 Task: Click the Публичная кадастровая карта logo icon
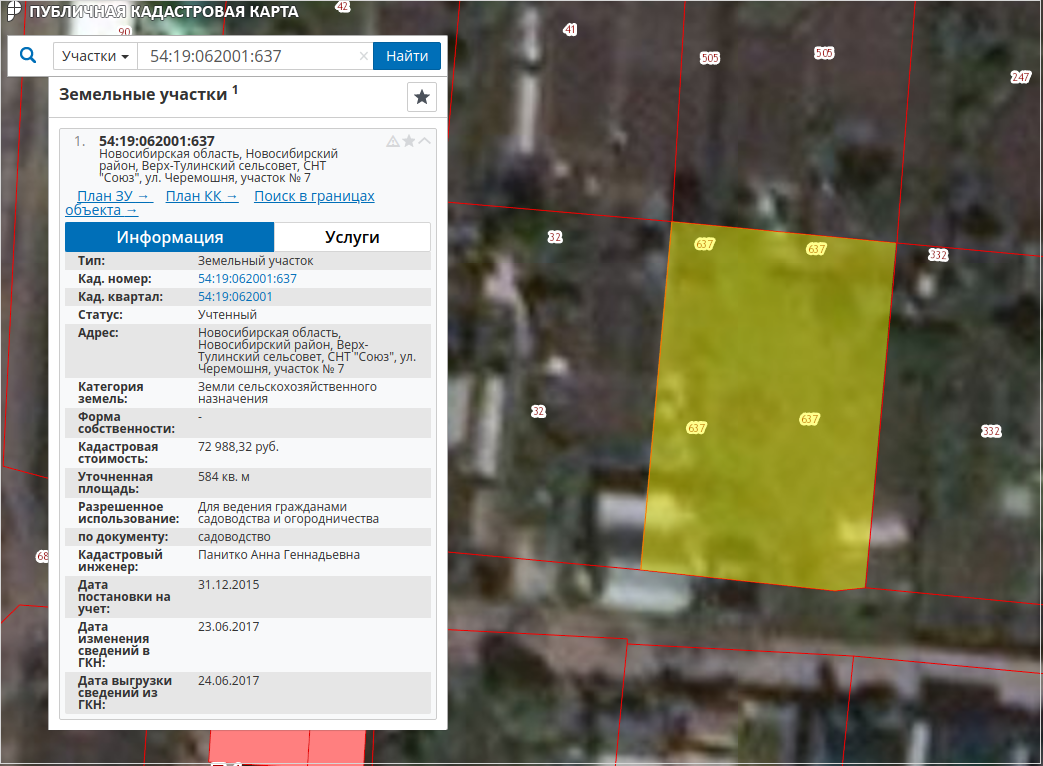(x=13, y=11)
